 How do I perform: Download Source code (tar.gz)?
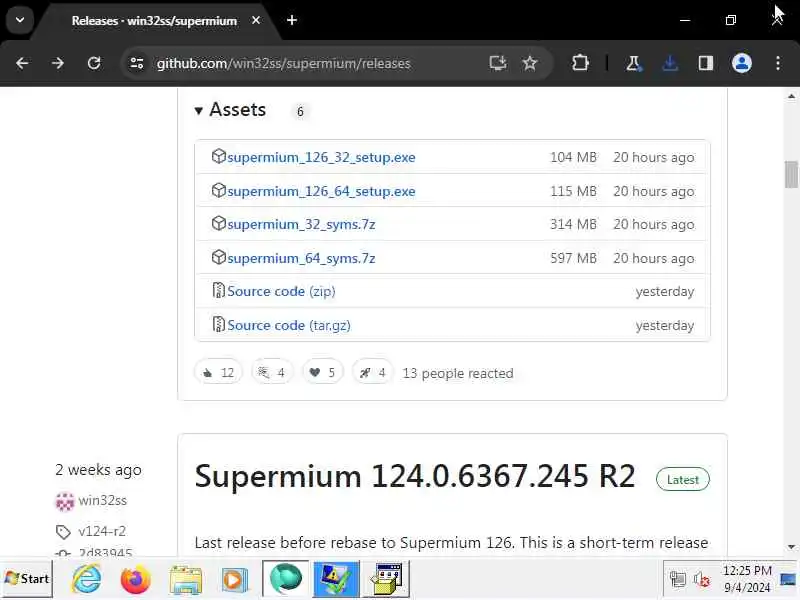pyautogui.click(x=289, y=325)
